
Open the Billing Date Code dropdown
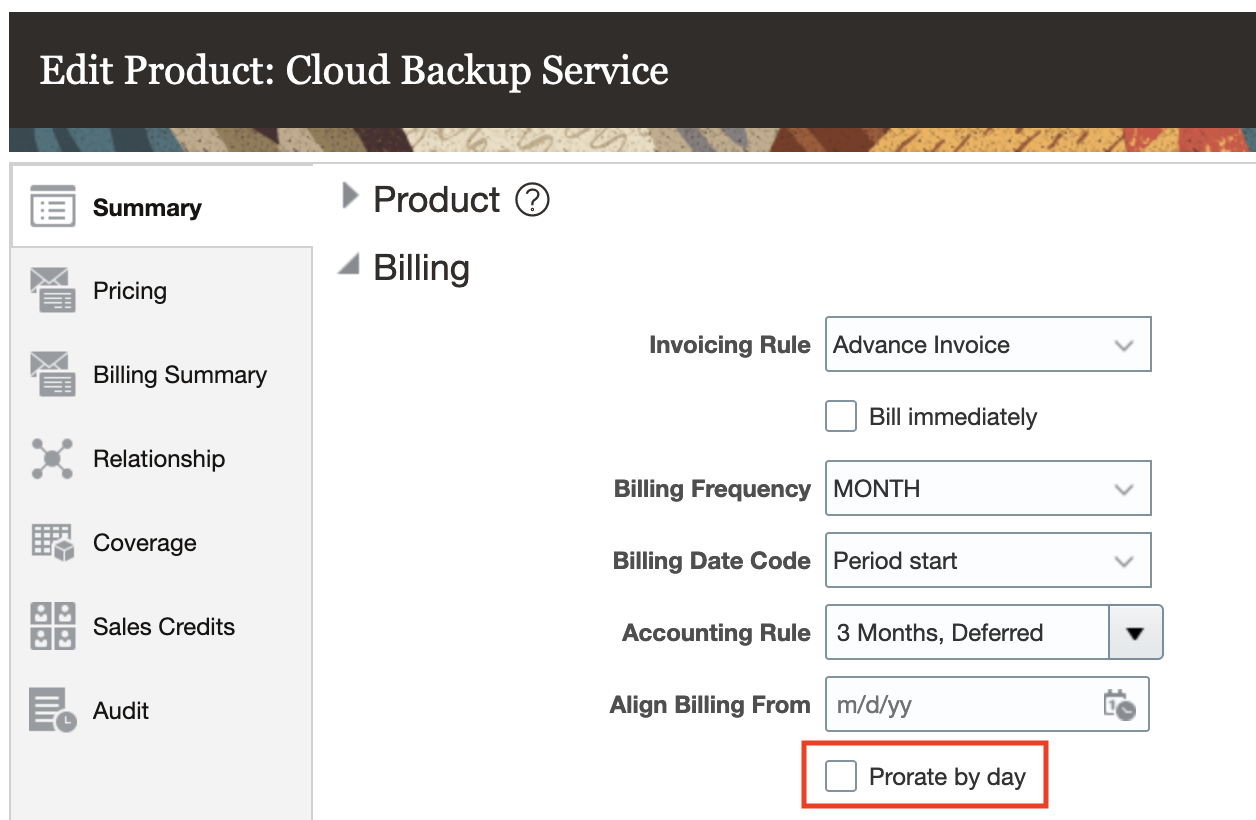pyautogui.click(x=987, y=561)
